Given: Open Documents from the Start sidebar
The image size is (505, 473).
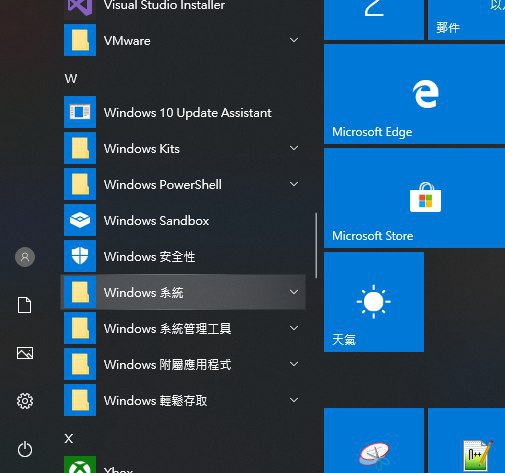Looking at the screenshot, I should 25,305.
